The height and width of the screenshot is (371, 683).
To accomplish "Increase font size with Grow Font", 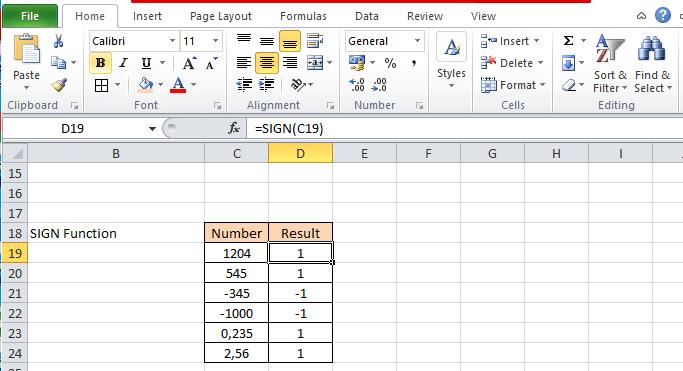I will tap(189, 64).
